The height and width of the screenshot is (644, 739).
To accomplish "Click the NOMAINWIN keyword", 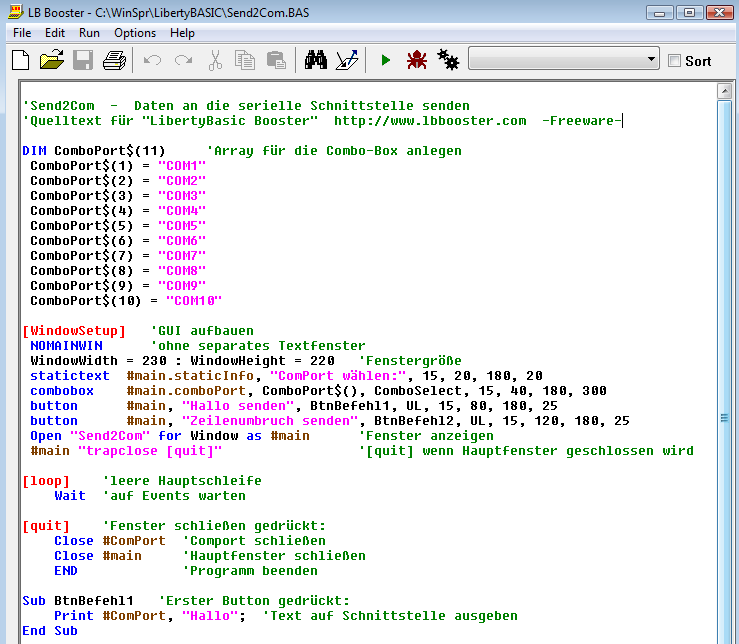I will (66, 346).
